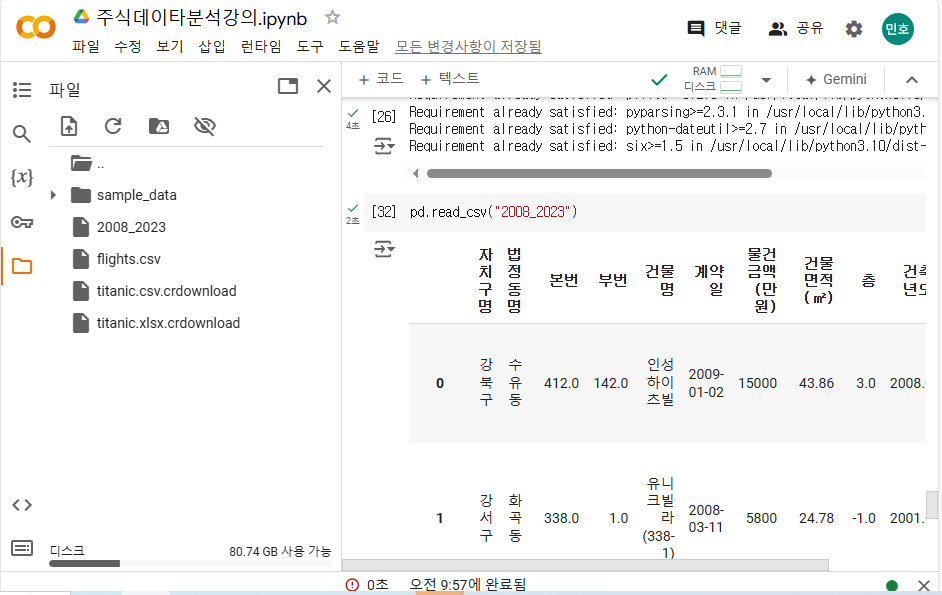This screenshot has width=942, height=595.
Task: Open the 도구 menu
Action: (310, 46)
